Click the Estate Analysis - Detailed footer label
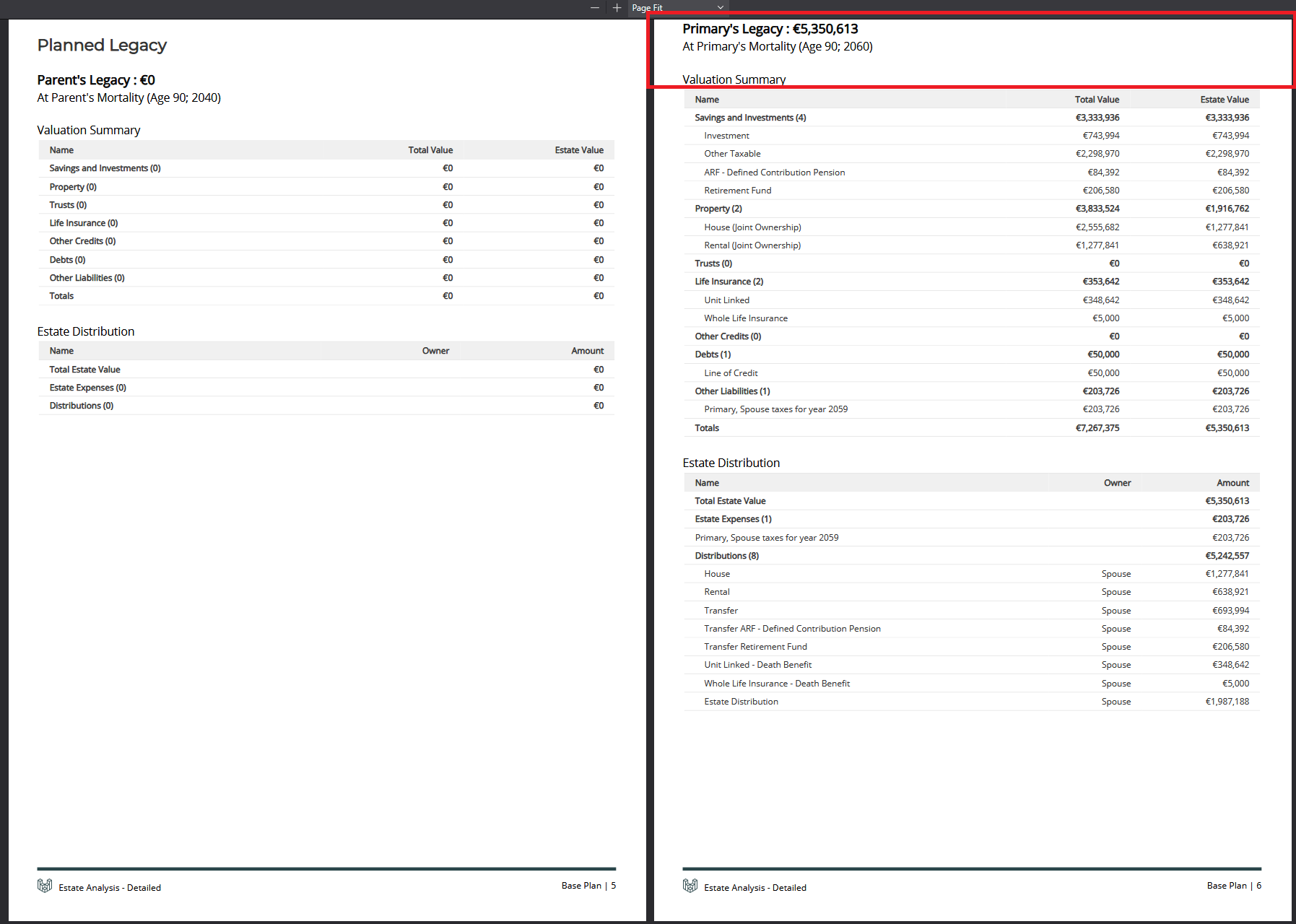Image resolution: width=1296 pixels, height=924 pixels. [x=110, y=886]
